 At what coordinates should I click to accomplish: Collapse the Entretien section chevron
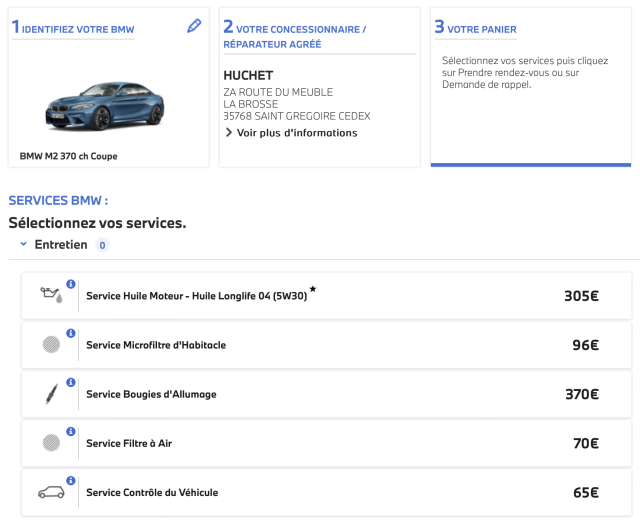24,244
